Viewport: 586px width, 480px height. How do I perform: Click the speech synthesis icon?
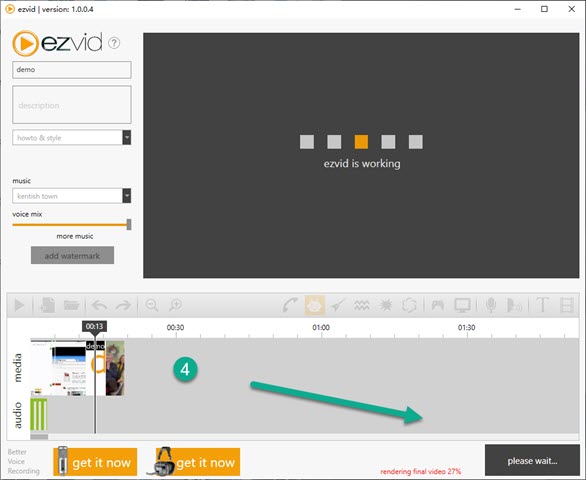515,305
